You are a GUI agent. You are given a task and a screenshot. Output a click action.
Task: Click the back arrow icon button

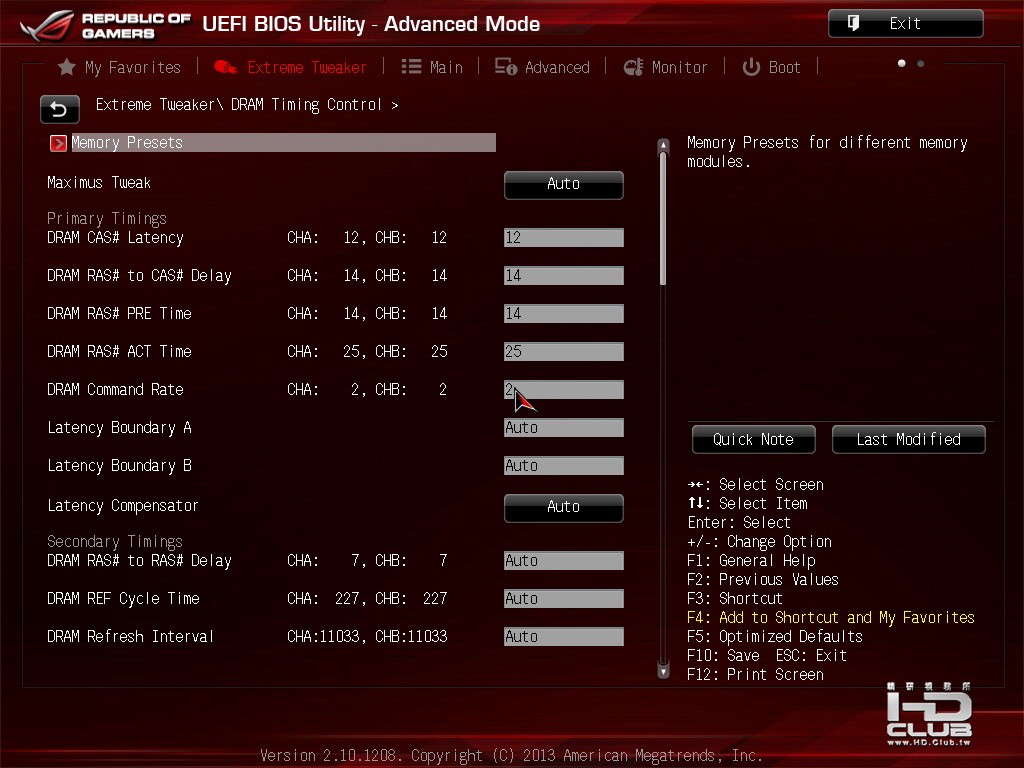tap(59, 109)
